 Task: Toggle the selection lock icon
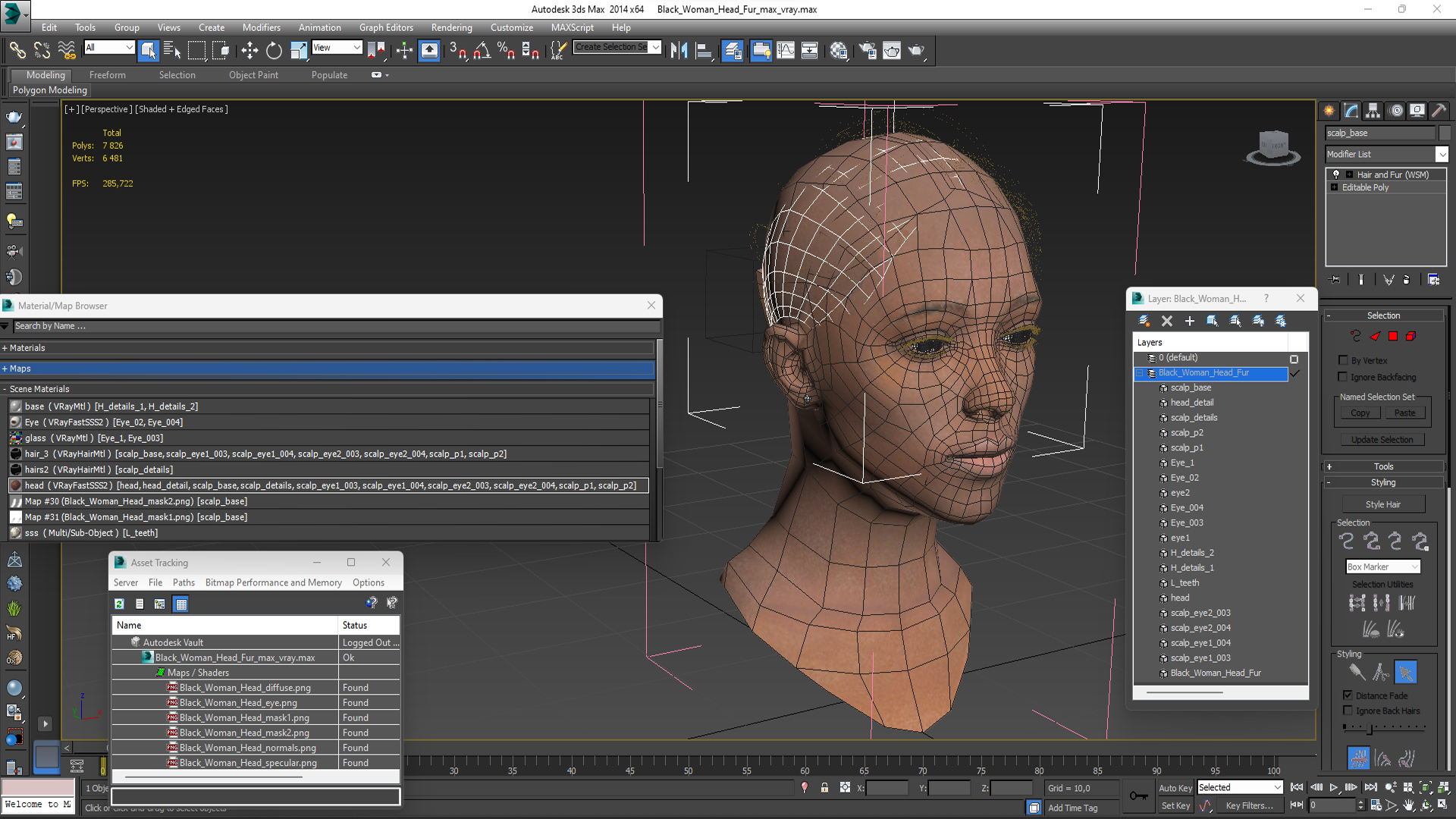[x=824, y=788]
